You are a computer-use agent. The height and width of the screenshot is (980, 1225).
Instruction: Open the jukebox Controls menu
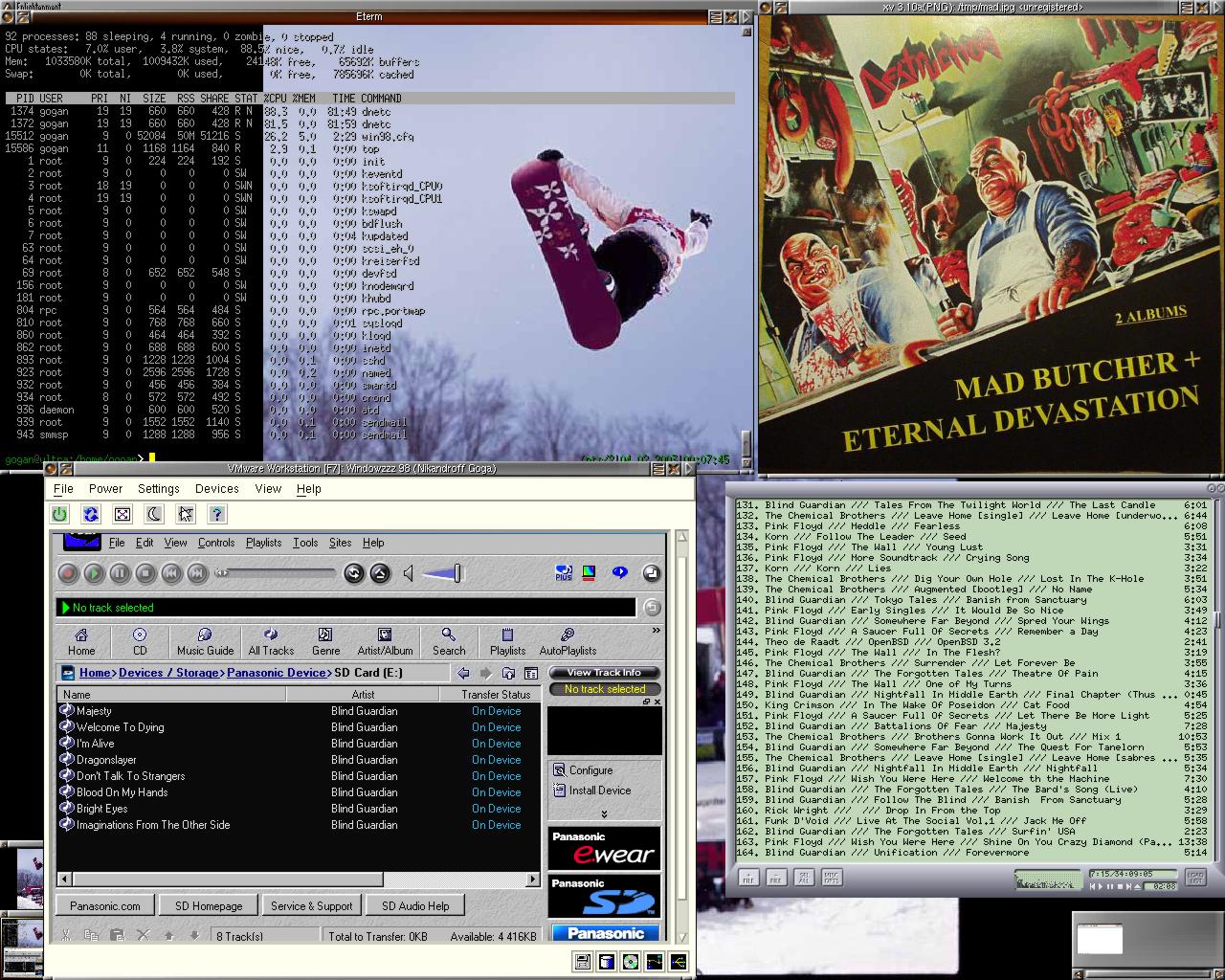[216, 543]
